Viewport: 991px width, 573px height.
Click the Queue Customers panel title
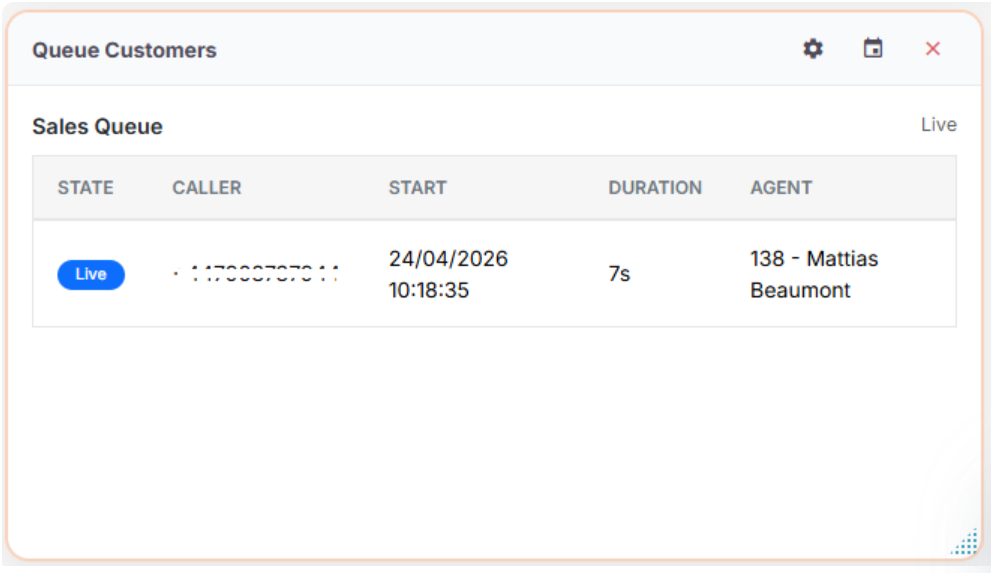click(x=124, y=50)
